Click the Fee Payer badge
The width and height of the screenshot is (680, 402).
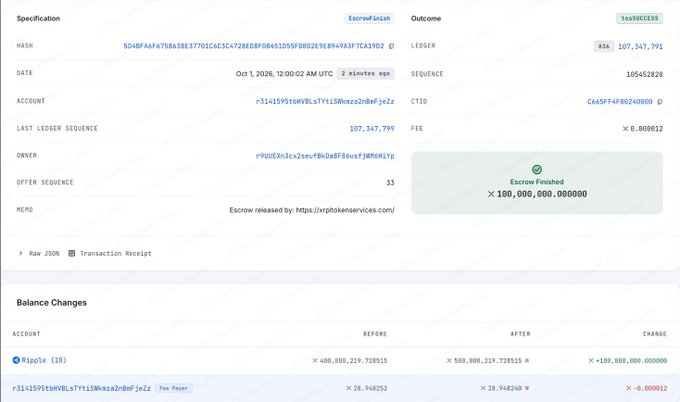[x=173, y=388]
